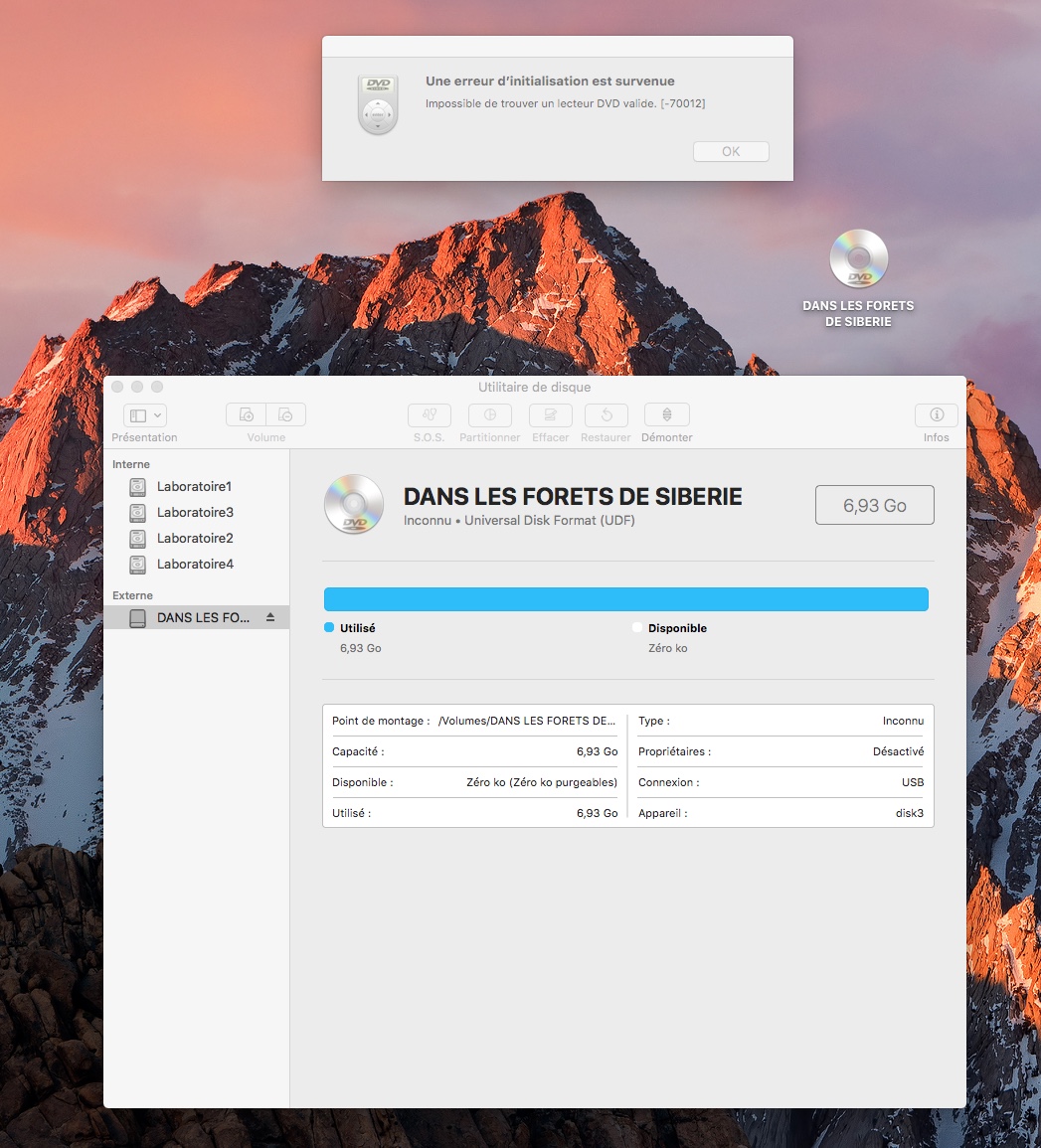Toggle the Disponible legend indicator
The width and height of the screenshot is (1041, 1148).
pos(636,627)
